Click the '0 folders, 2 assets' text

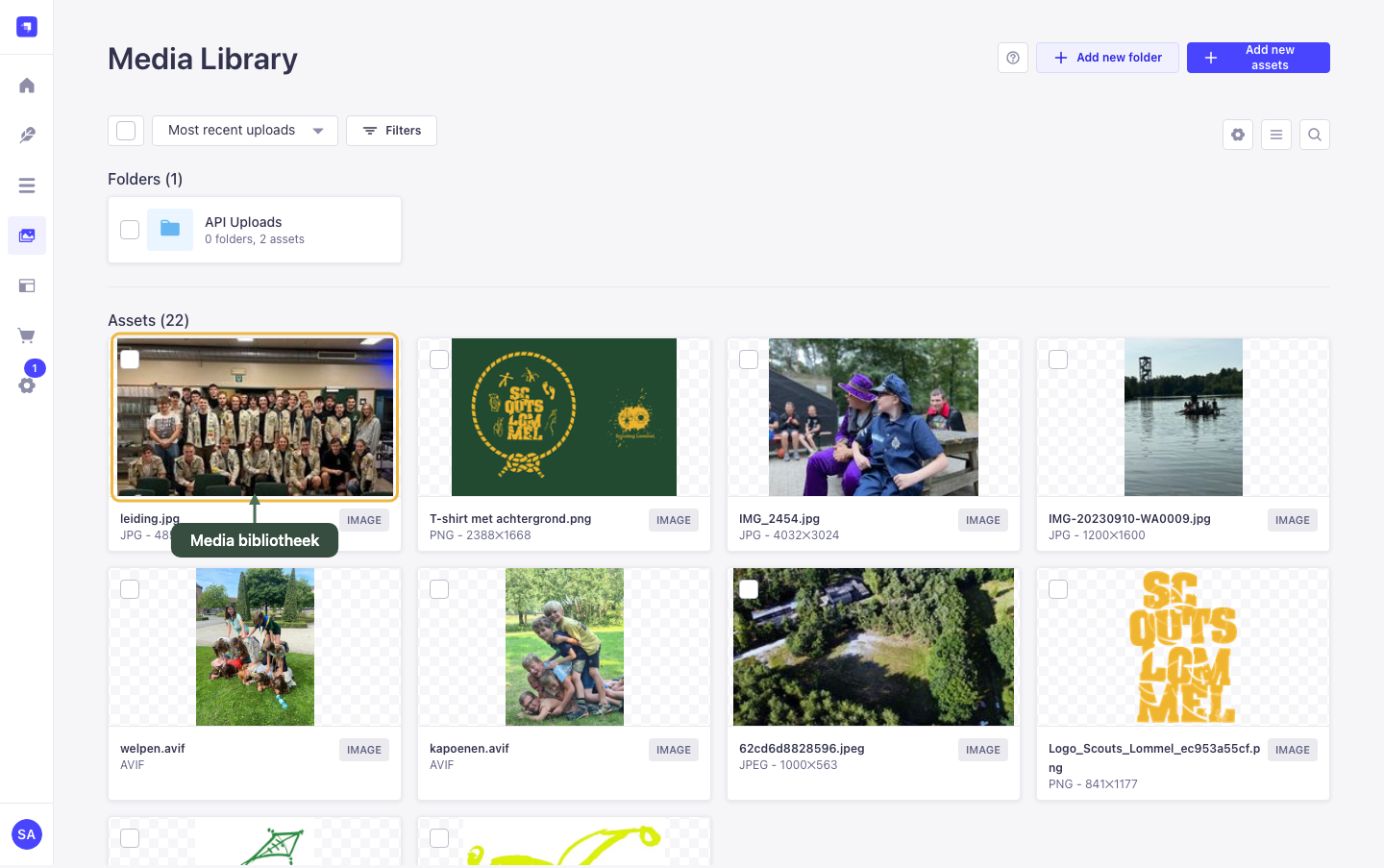[x=255, y=239]
